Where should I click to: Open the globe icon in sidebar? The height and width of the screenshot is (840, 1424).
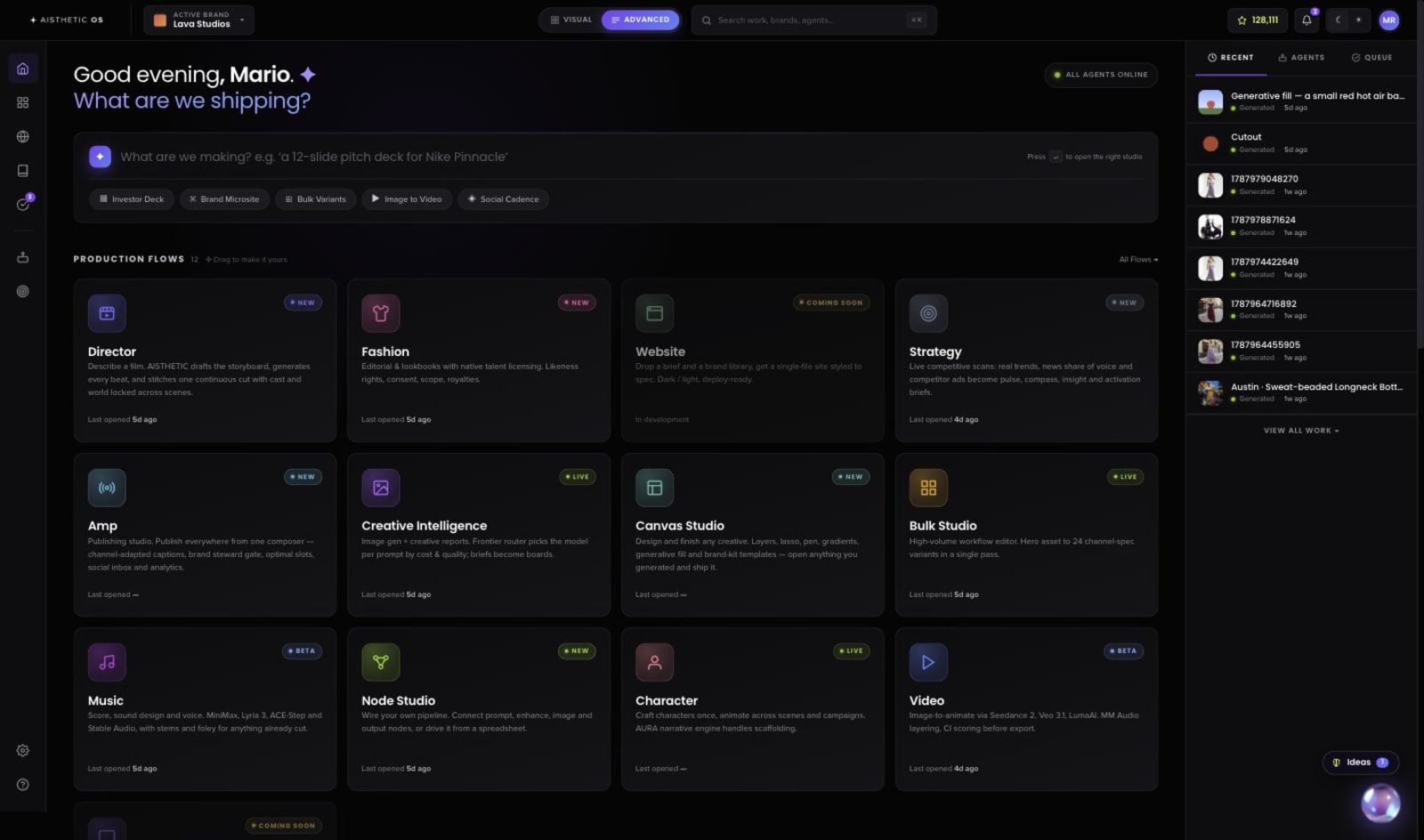[23, 136]
